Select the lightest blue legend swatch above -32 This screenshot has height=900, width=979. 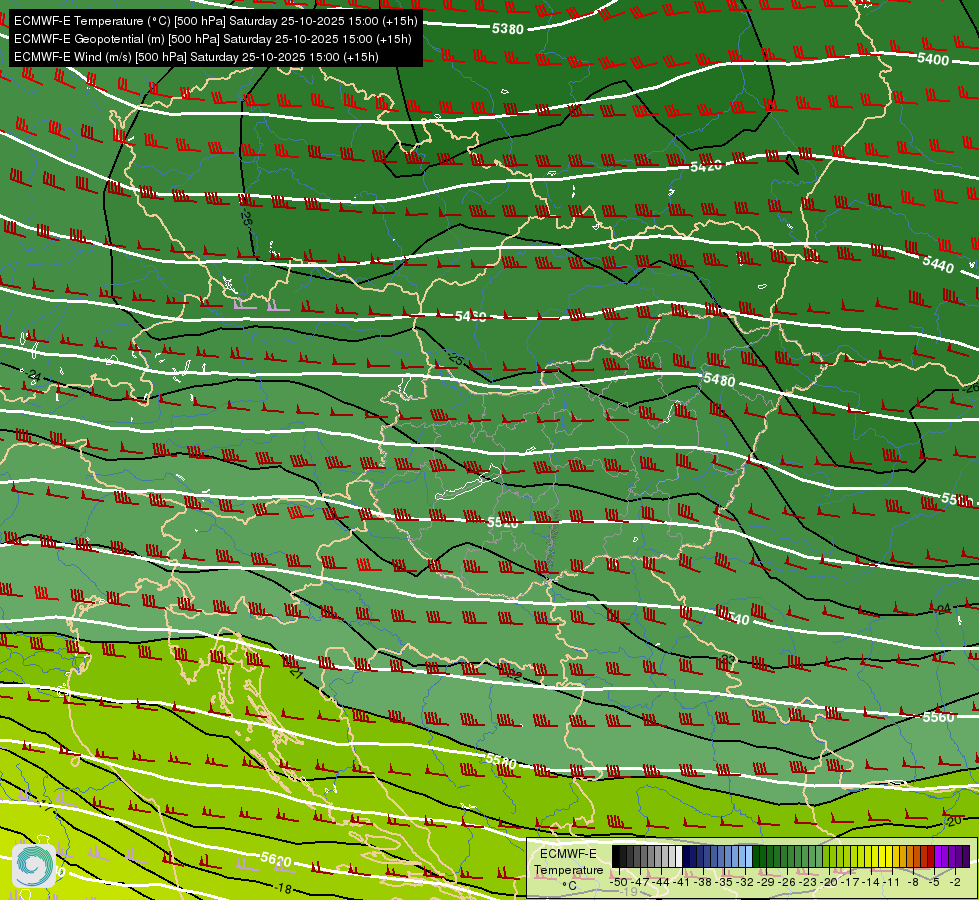pyautogui.click(x=749, y=856)
